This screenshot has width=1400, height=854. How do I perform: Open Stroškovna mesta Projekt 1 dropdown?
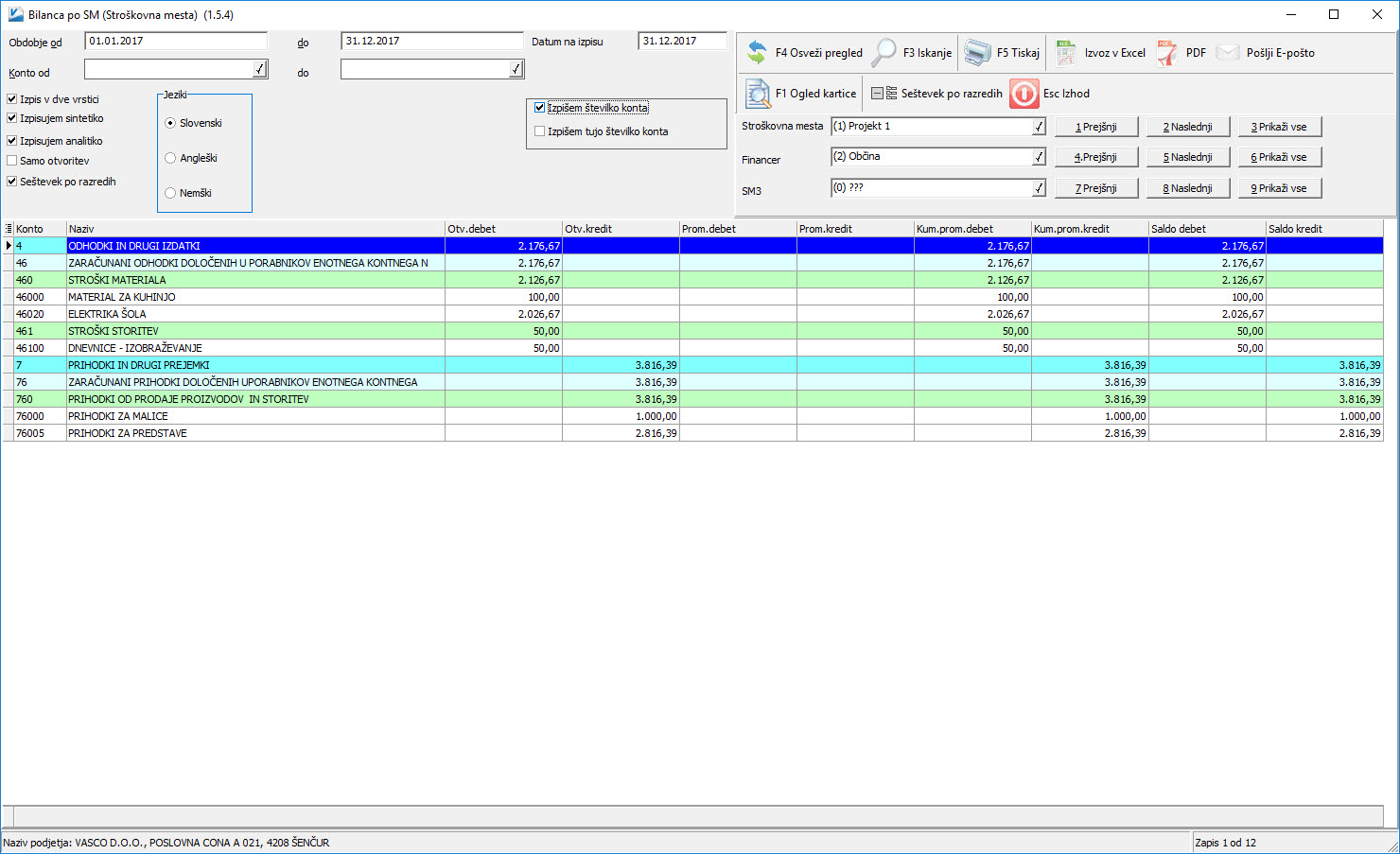coord(1039,127)
